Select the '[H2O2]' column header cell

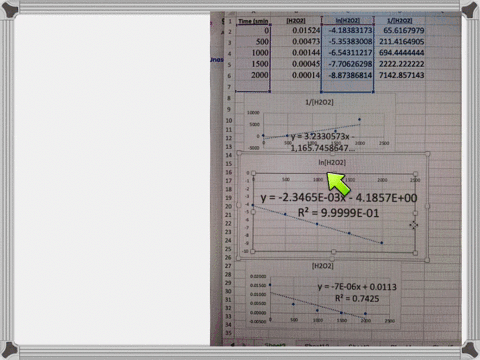tap(296, 21)
